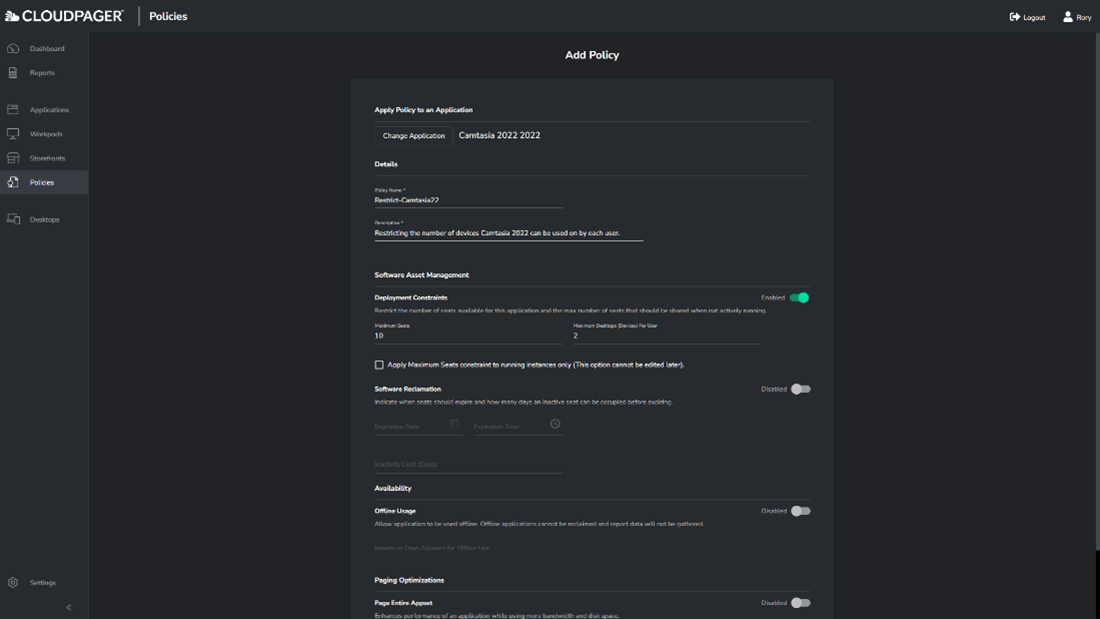
Task: Click the Desktops devices icon
Action: [13, 219]
